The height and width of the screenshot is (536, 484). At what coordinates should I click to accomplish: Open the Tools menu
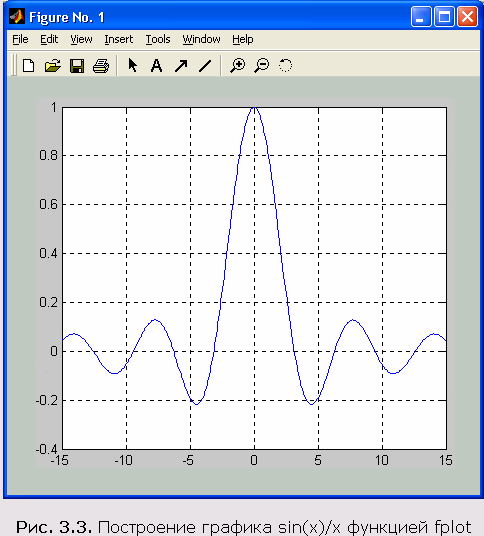pos(158,39)
